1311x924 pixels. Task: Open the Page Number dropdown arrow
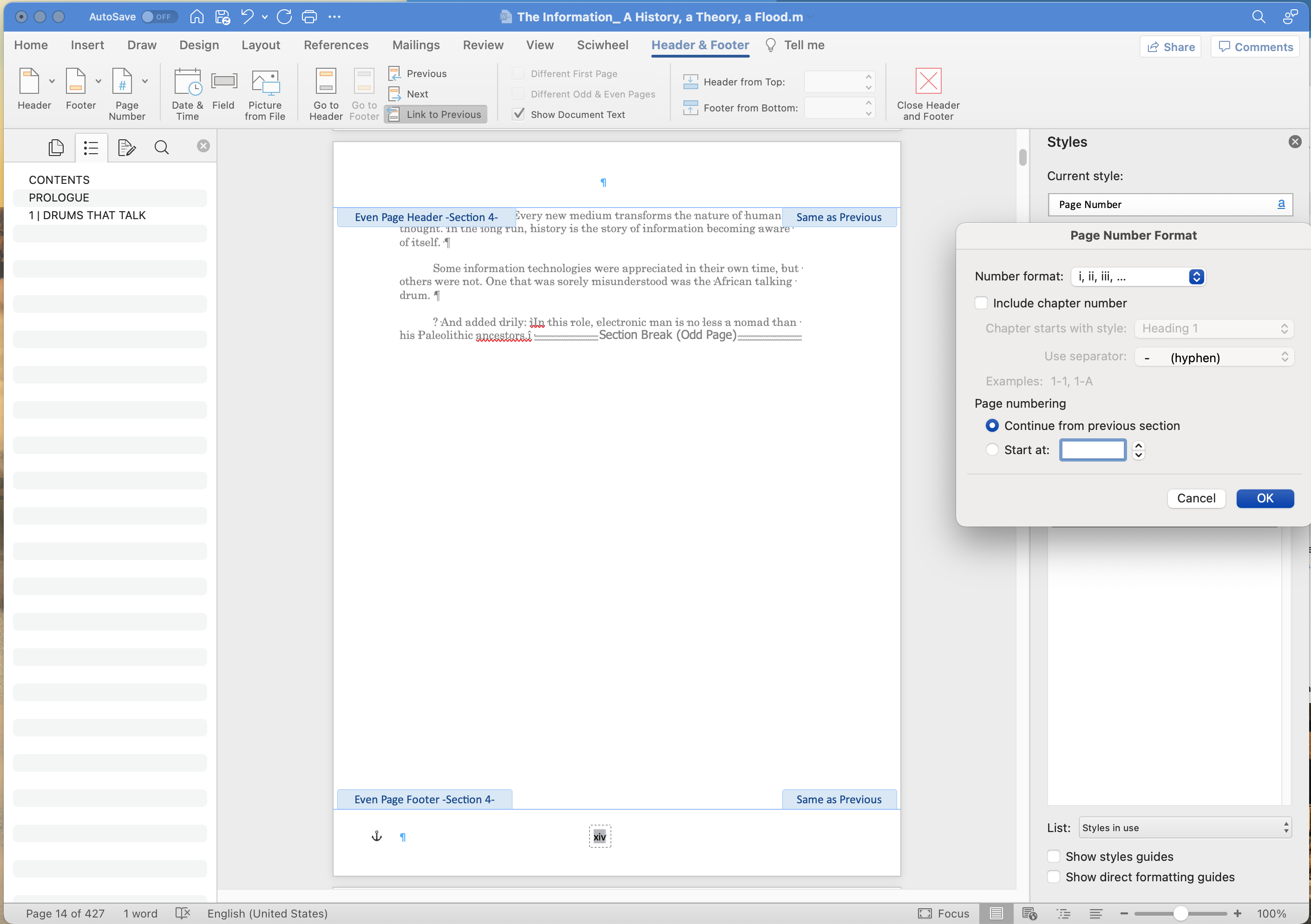coord(145,82)
